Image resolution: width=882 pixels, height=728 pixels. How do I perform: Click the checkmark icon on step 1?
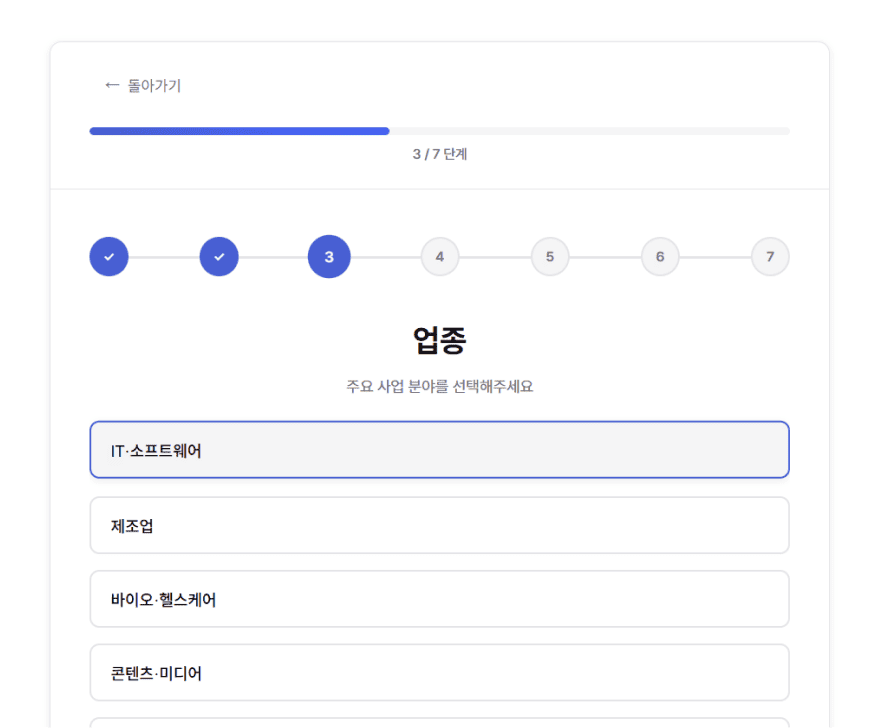pos(109,256)
